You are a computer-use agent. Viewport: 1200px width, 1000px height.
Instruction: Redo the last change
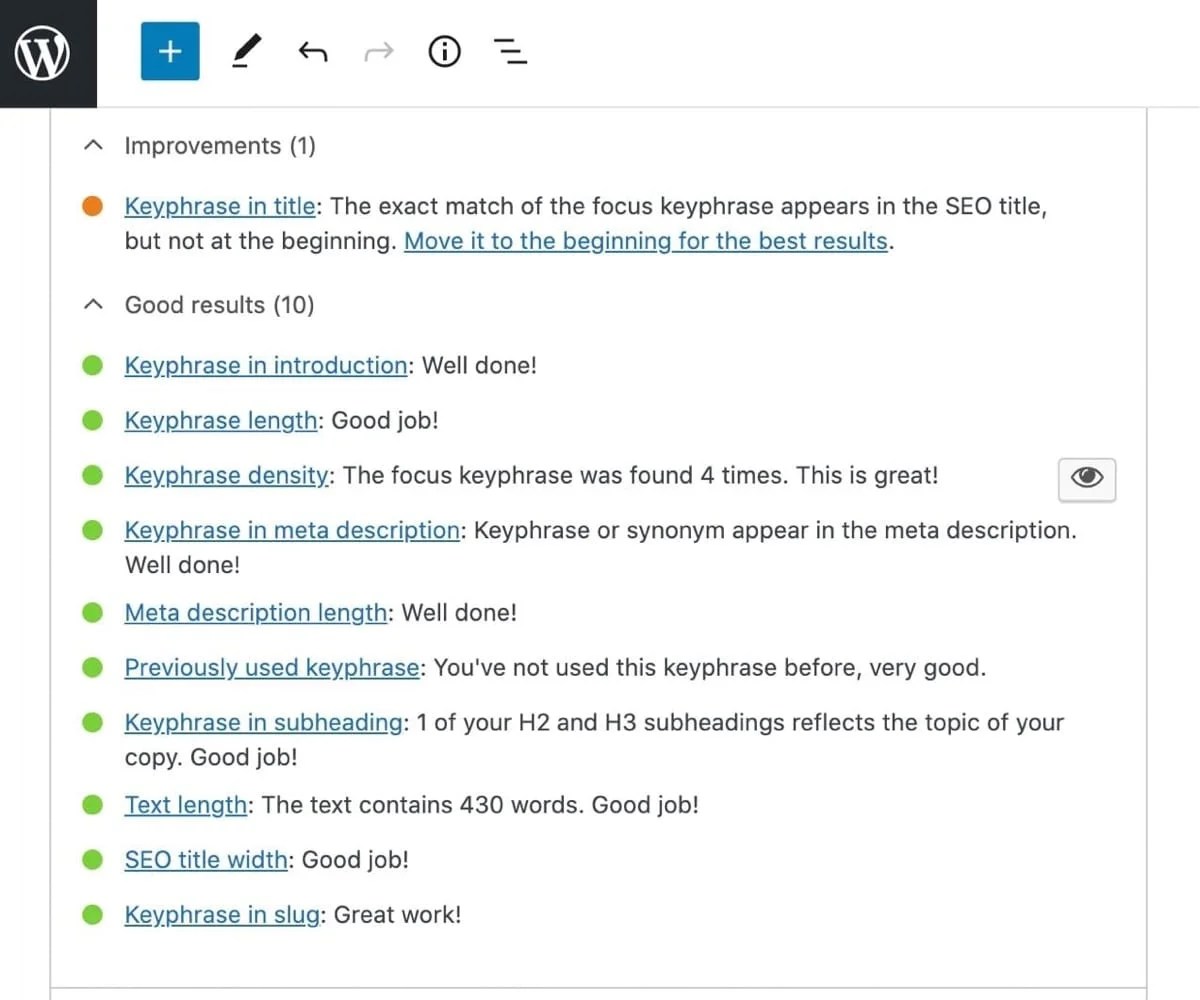pos(378,51)
